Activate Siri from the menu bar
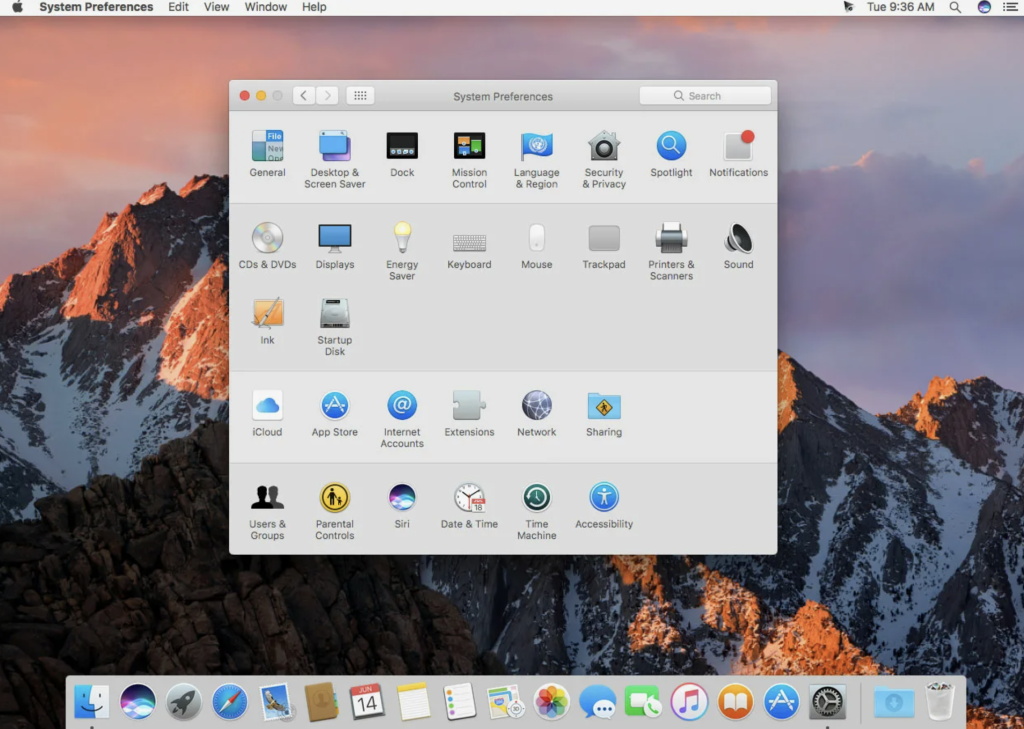This screenshot has height=729, width=1024. click(x=984, y=7)
